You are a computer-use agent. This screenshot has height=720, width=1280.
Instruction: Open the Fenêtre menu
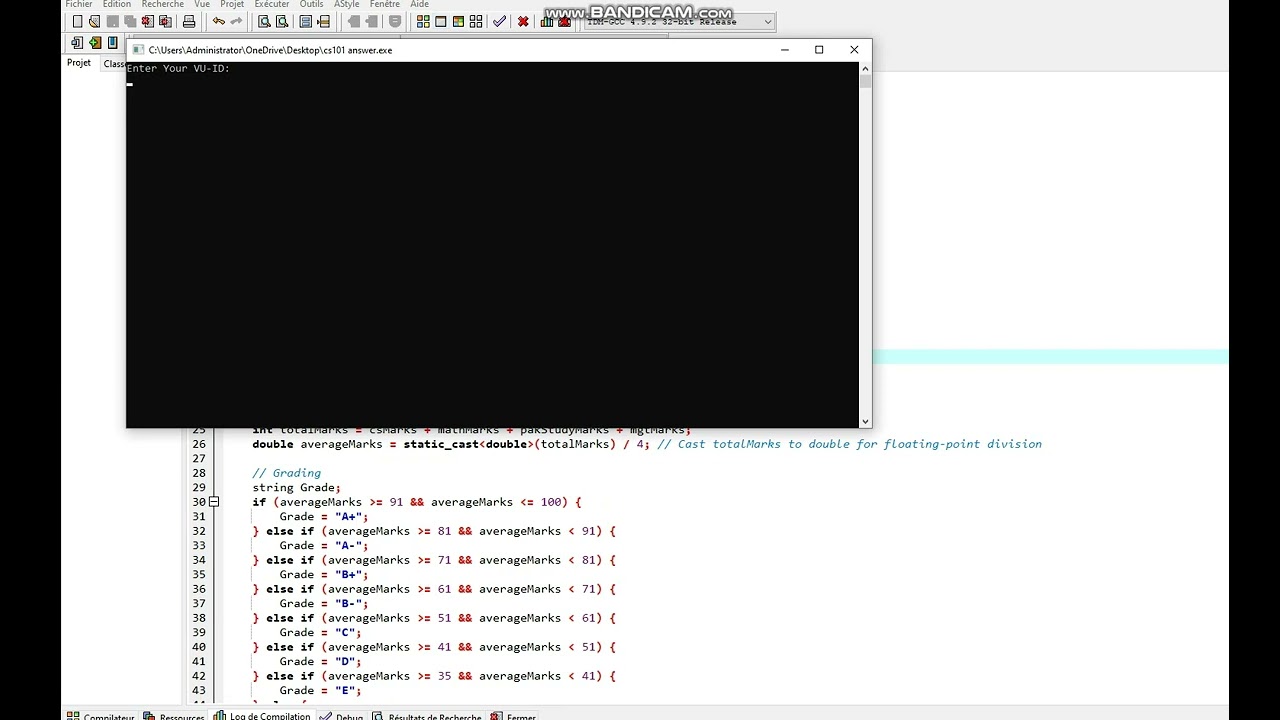coord(385,4)
